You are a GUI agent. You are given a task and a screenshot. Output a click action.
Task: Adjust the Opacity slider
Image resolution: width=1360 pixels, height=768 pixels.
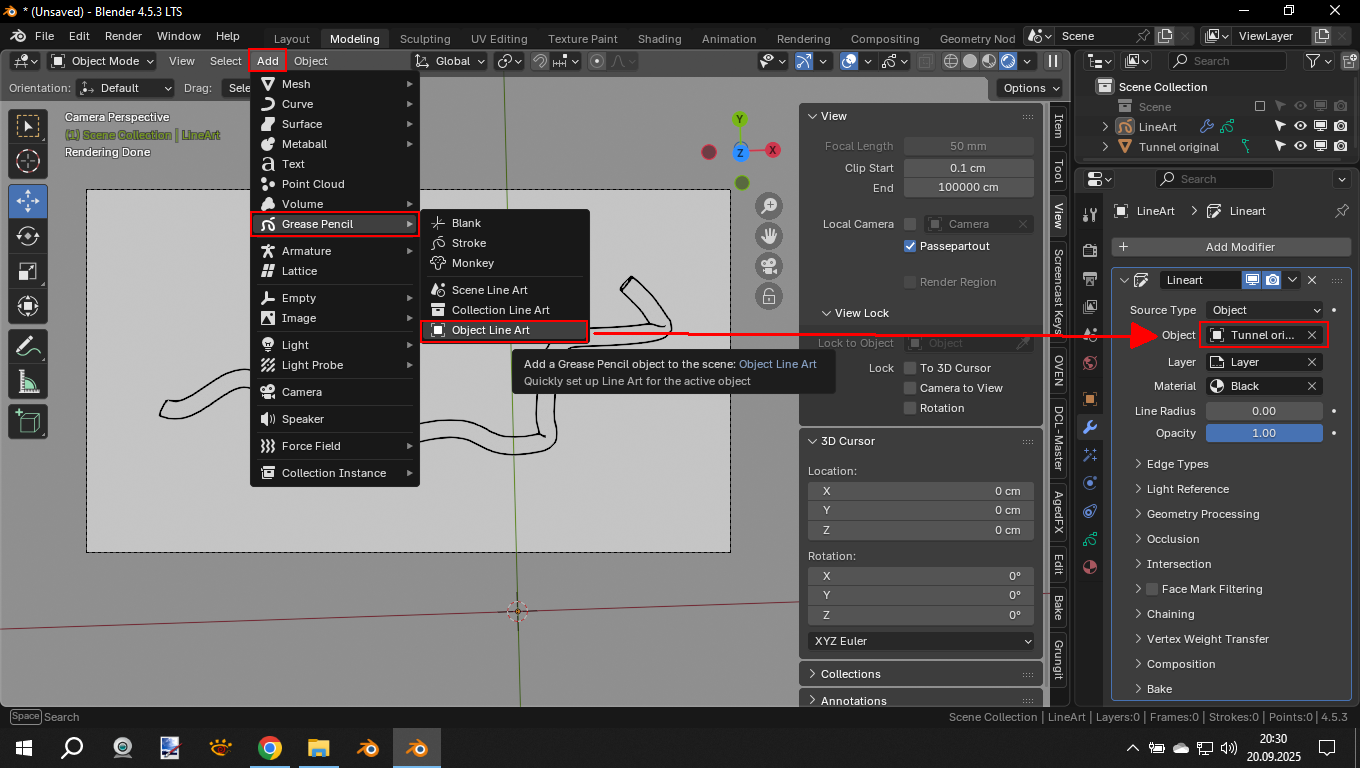tap(1264, 433)
